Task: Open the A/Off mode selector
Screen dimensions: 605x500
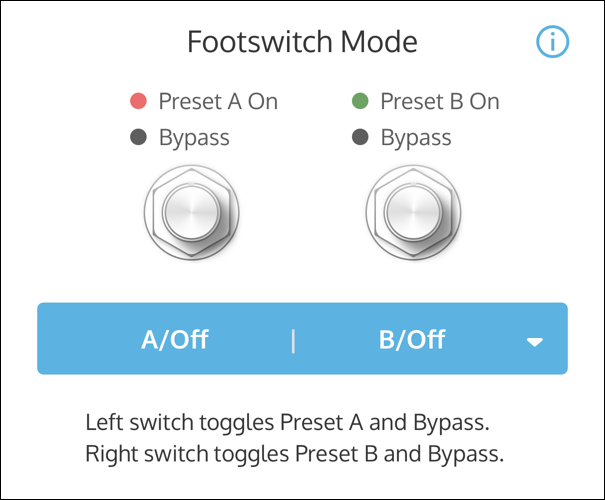Action: point(175,340)
